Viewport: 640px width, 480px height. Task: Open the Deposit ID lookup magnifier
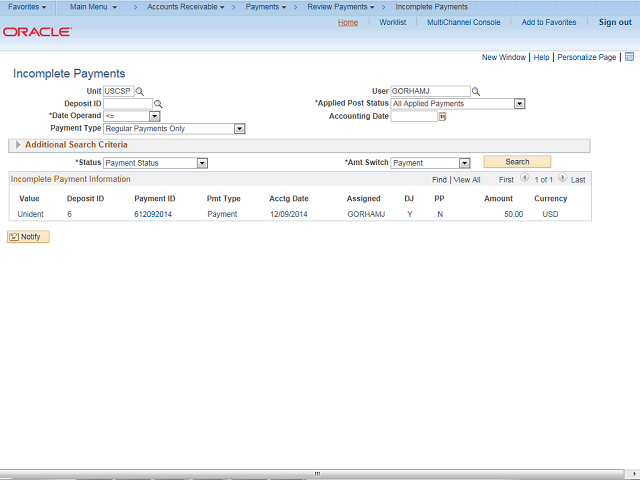pos(158,104)
